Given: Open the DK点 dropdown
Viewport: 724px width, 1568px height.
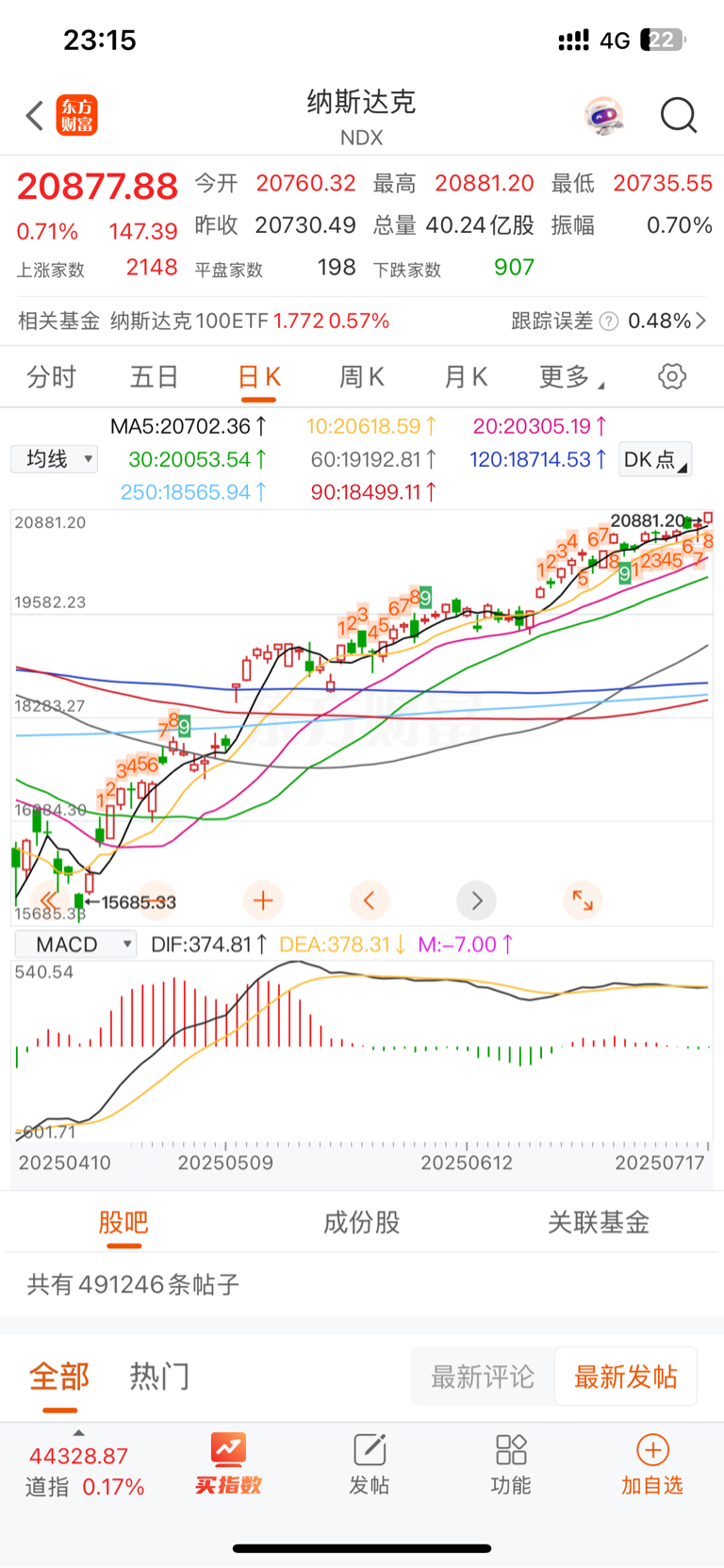Looking at the screenshot, I should coord(656,459).
